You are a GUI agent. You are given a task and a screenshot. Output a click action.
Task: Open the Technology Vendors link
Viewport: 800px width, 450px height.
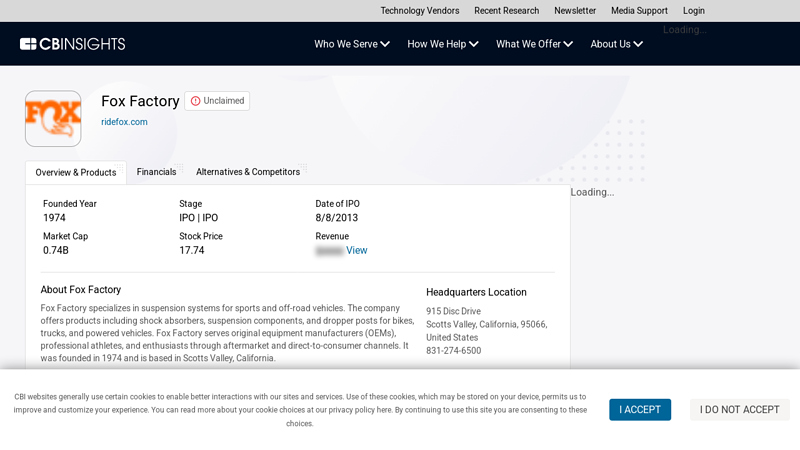click(x=420, y=11)
